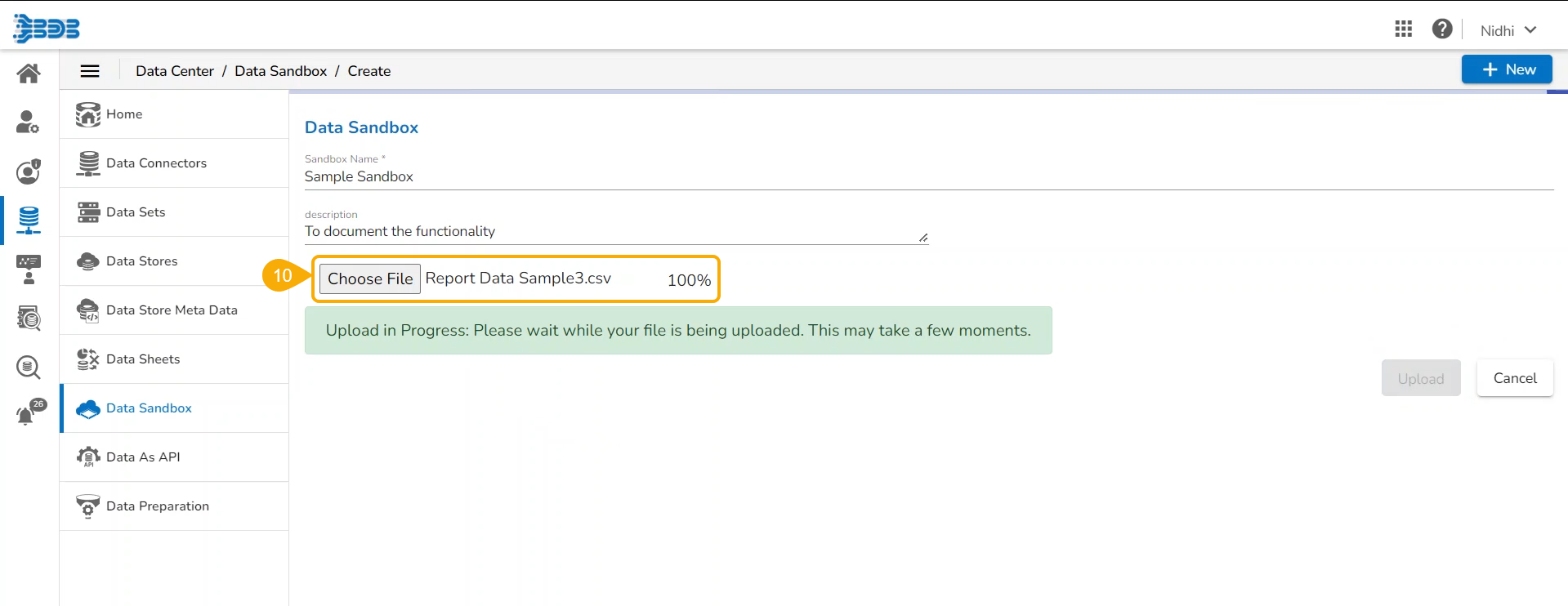This screenshot has width=1568, height=606.
Task: Go to Data Store Meta Data
Action: [x=172, y=310]
